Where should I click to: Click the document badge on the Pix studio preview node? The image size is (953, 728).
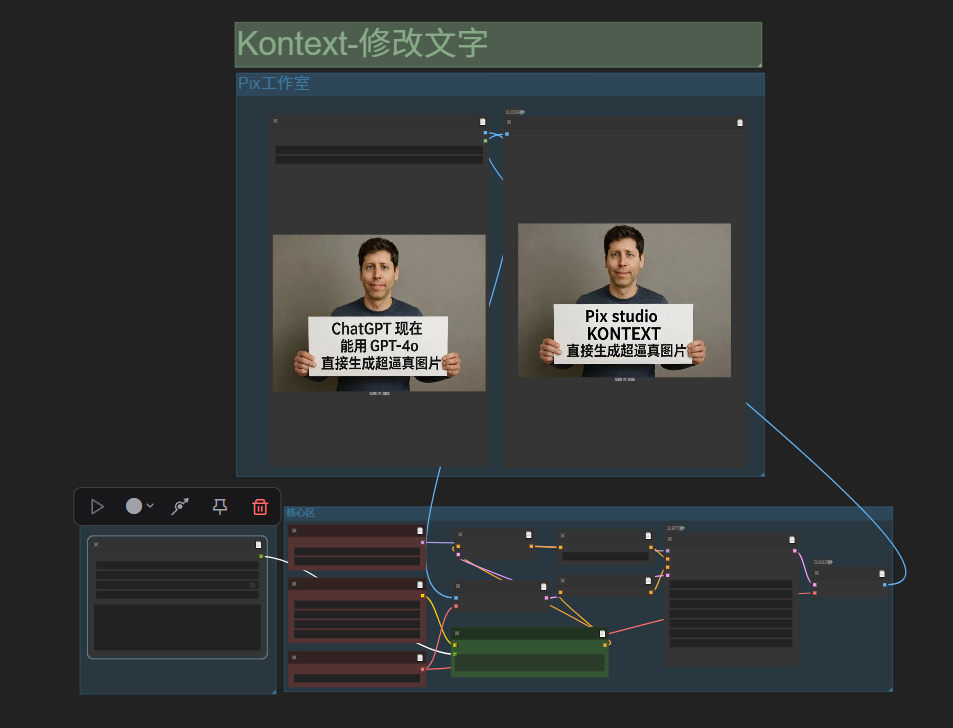point(740,123)
